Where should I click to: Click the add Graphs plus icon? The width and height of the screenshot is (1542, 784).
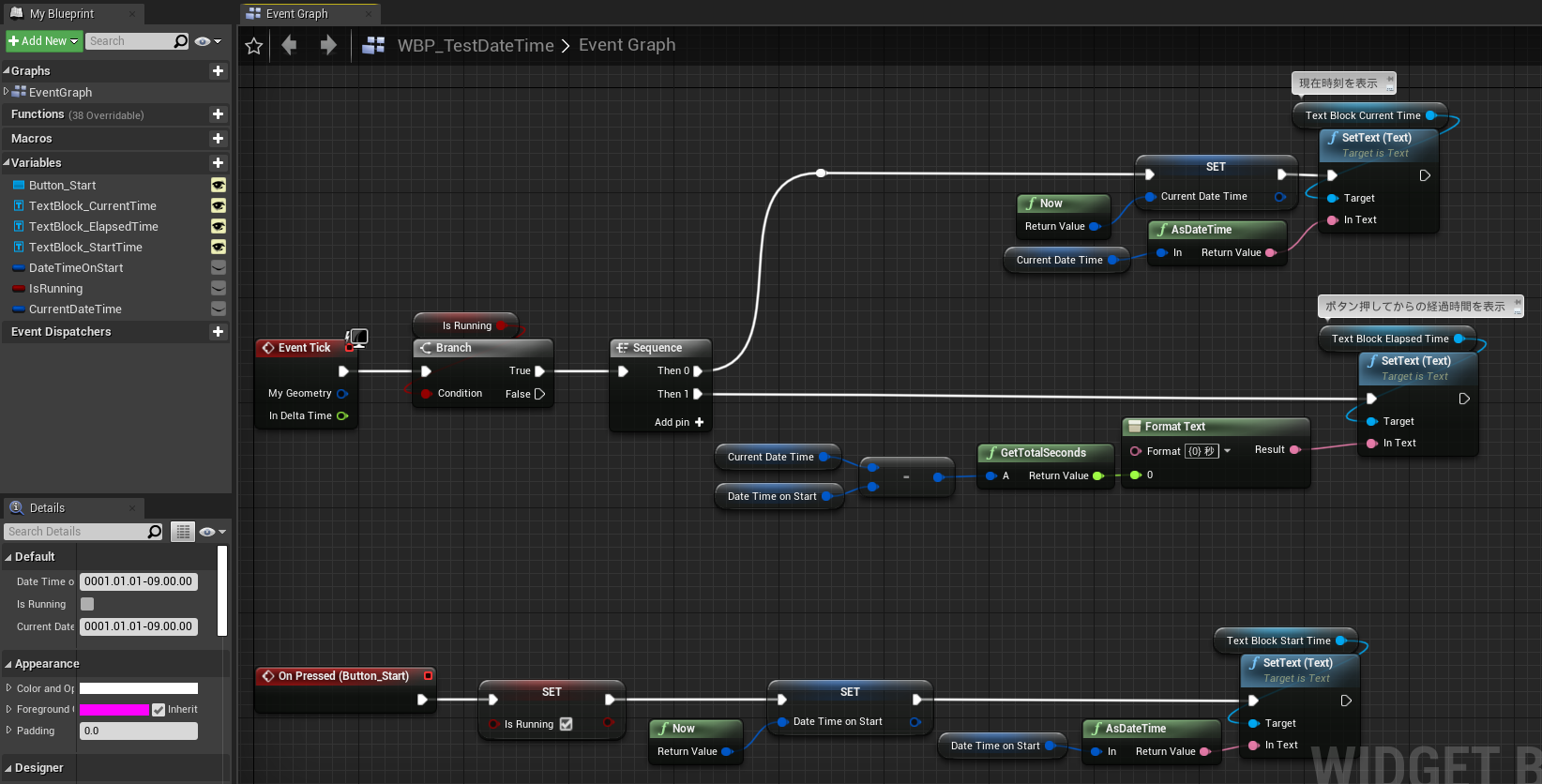pyautogui.click(x=218, y=71)
